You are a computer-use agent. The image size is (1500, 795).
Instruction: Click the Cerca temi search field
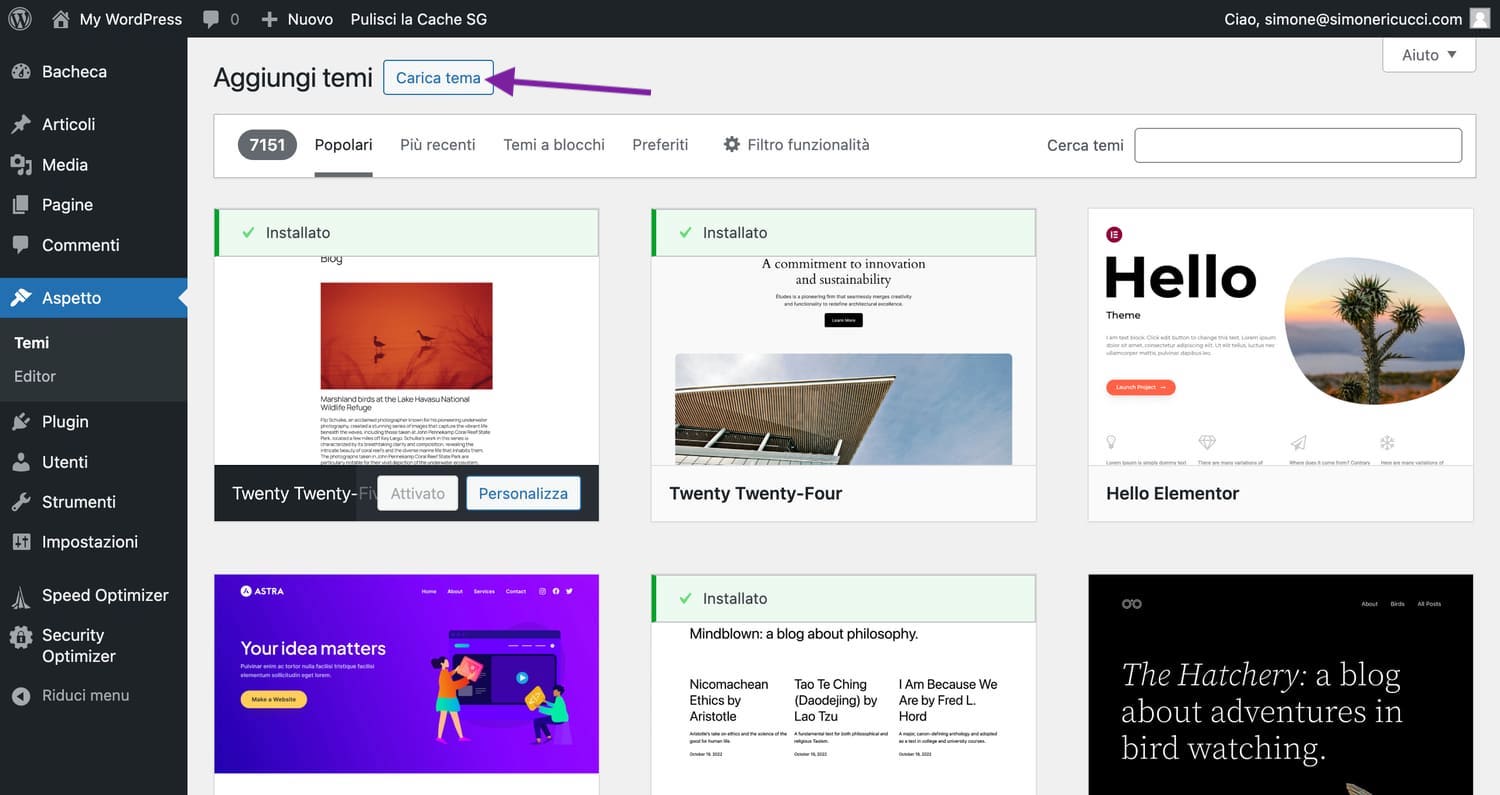coord(1298,145)
